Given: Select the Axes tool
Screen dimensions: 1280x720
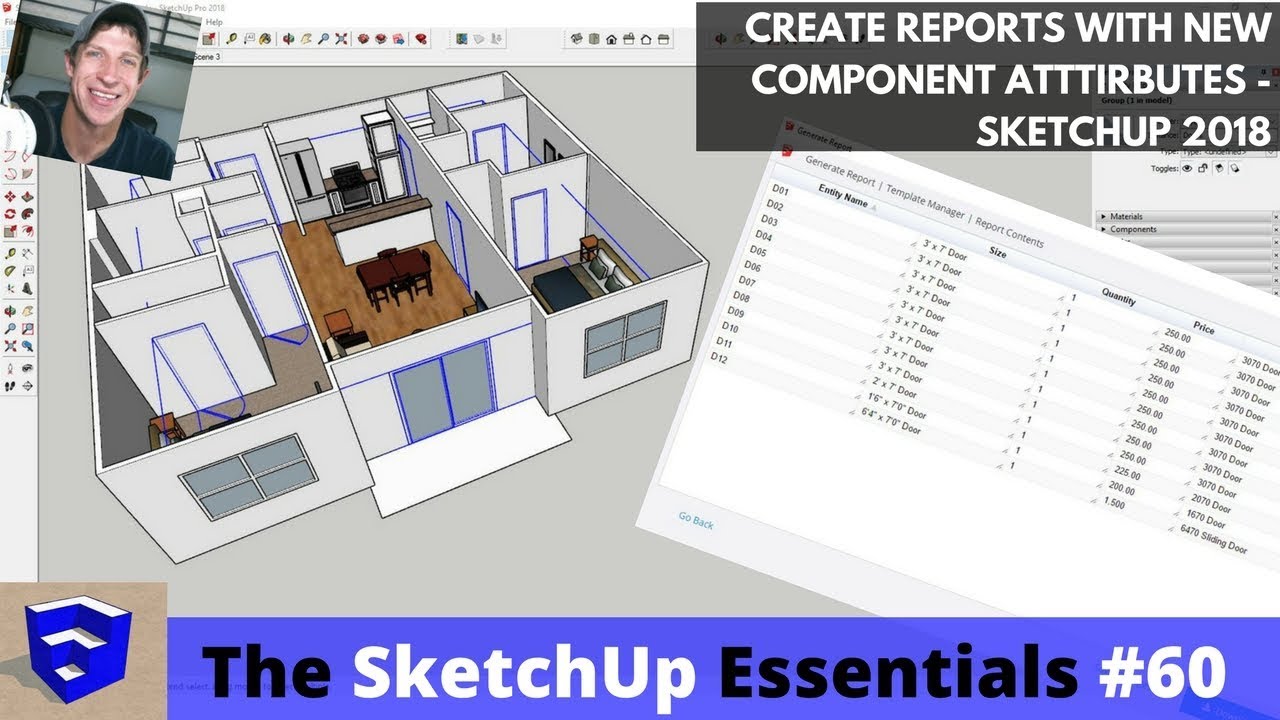Looking at the screenshot, I should tap(11, 288).
